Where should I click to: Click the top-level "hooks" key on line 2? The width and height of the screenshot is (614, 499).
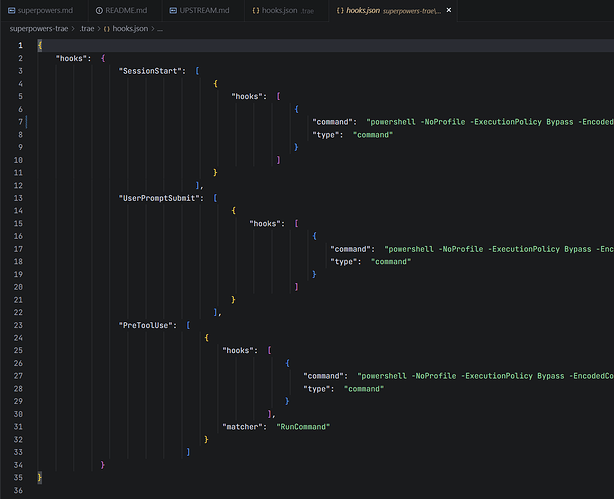(x=71, y=58)
